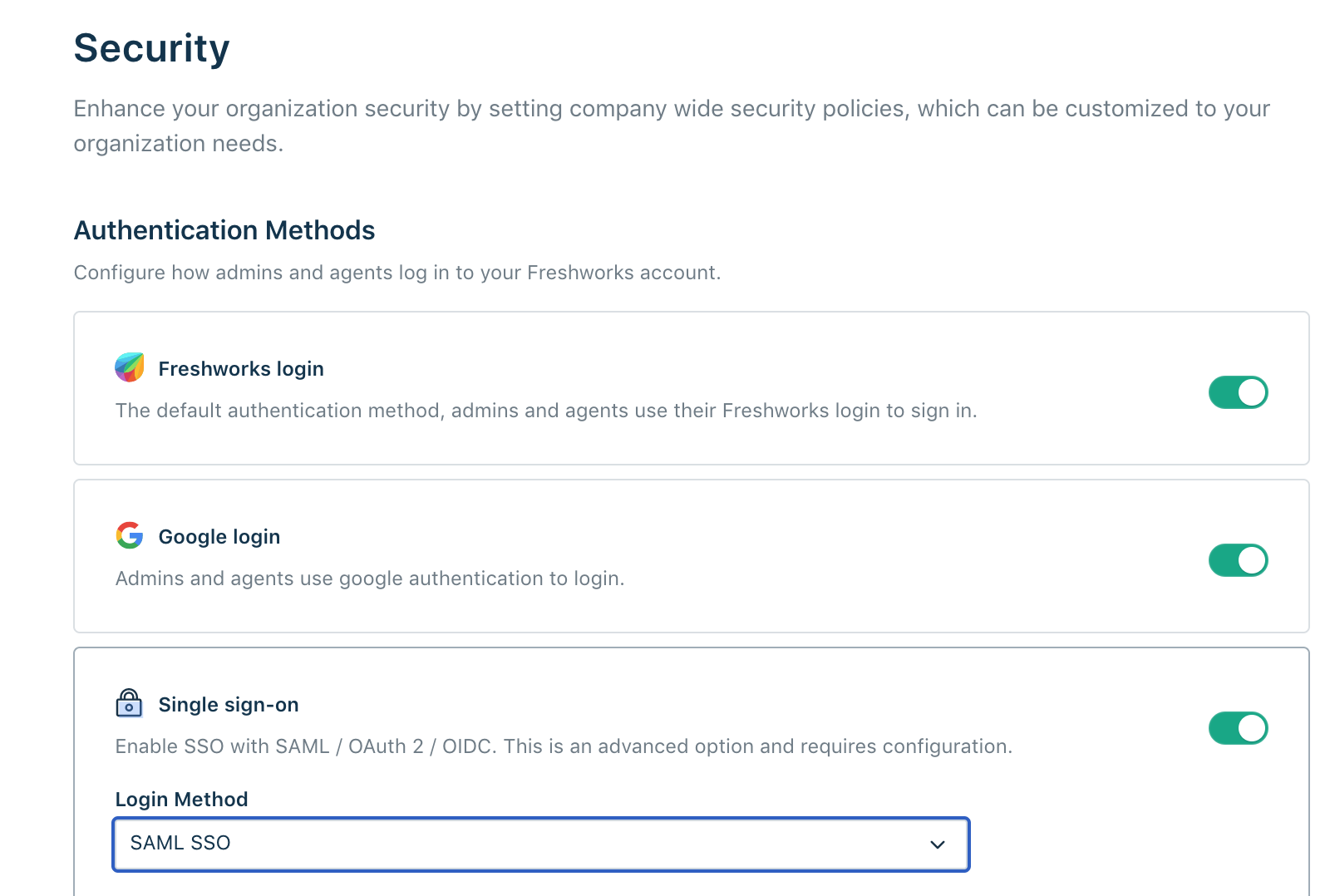Click the Google login title
Screen dimensions: 1330x896
[x=219, y=537]
